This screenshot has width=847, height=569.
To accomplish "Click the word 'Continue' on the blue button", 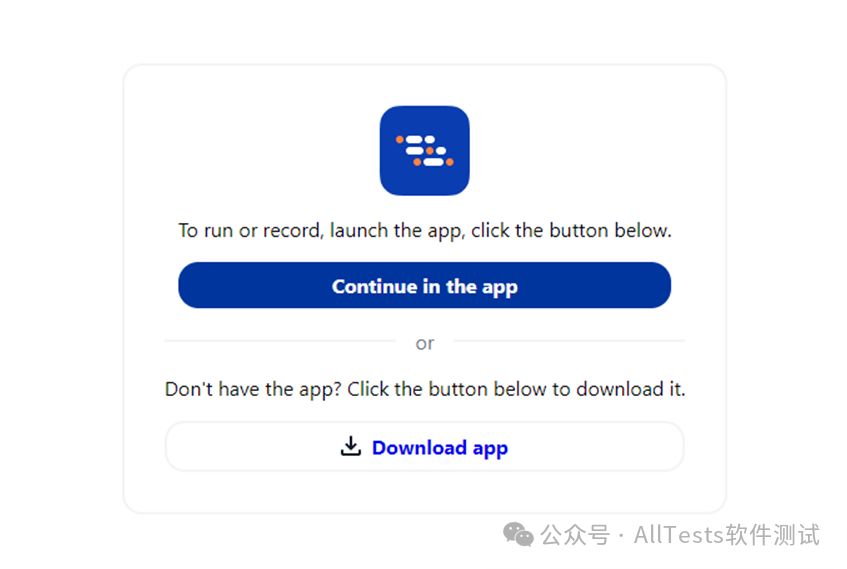I will coord(374,286).
